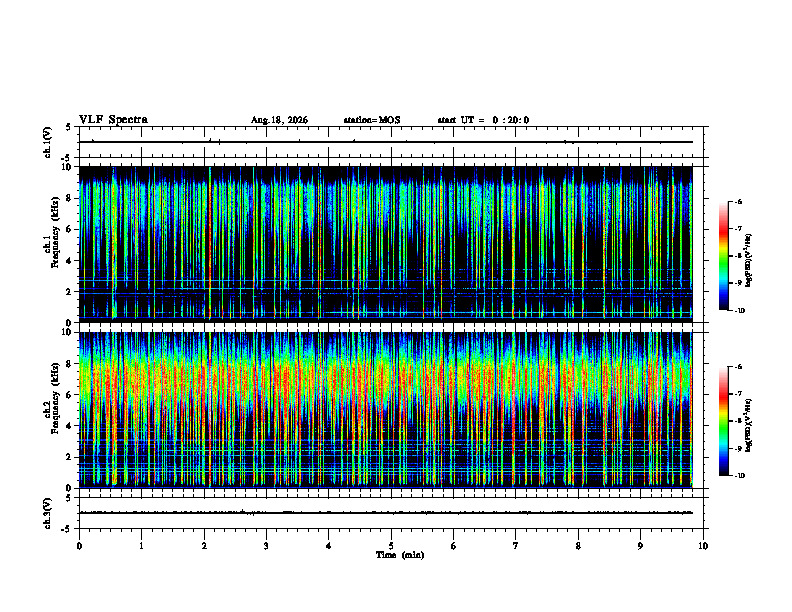Screen dimensions: 792x612
Task: Click the "ch.3(V)" waveform axis label
Action: point(48,514)
